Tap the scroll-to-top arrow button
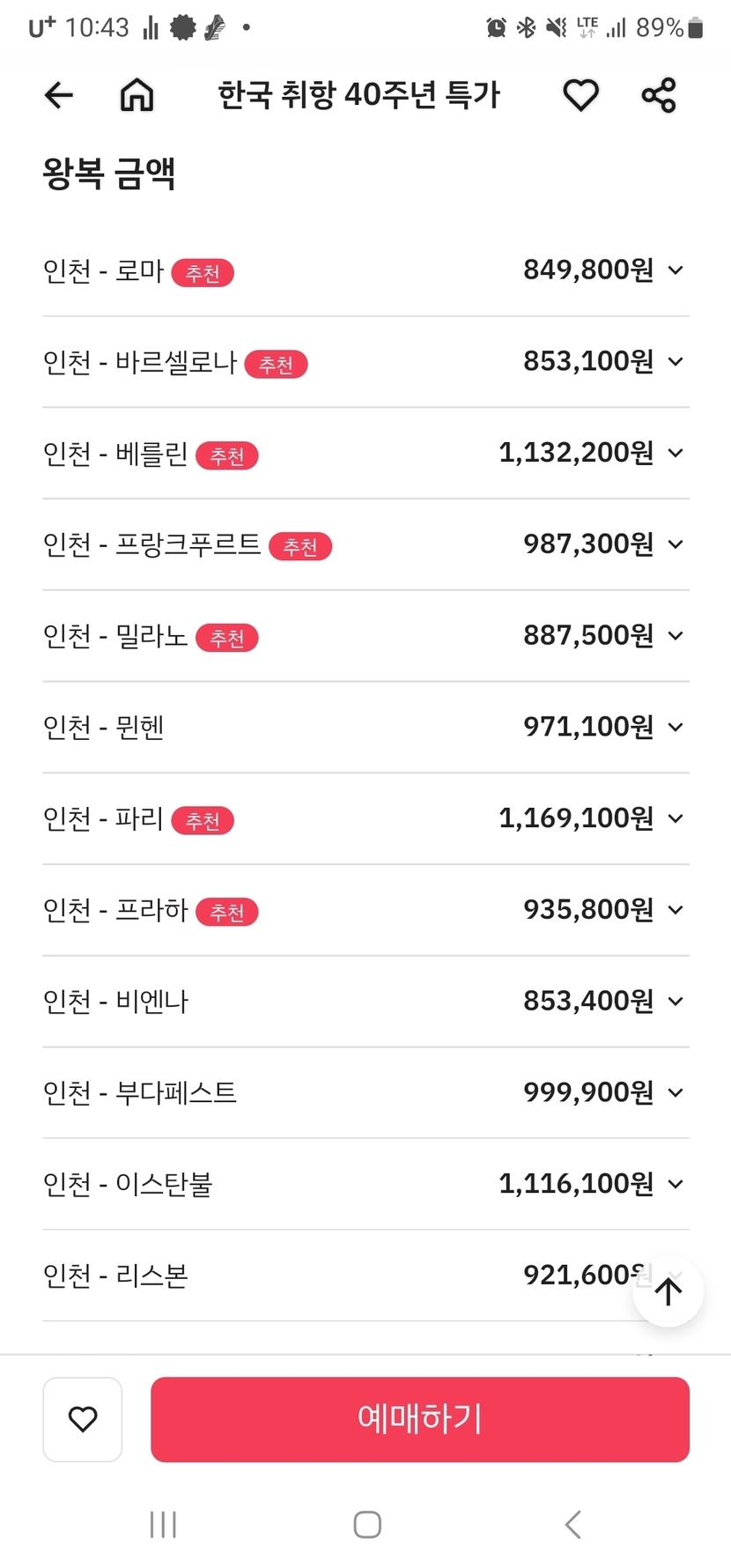Screen dimensions: 731x1568 pyautogui.click(x=668, y=1291)
